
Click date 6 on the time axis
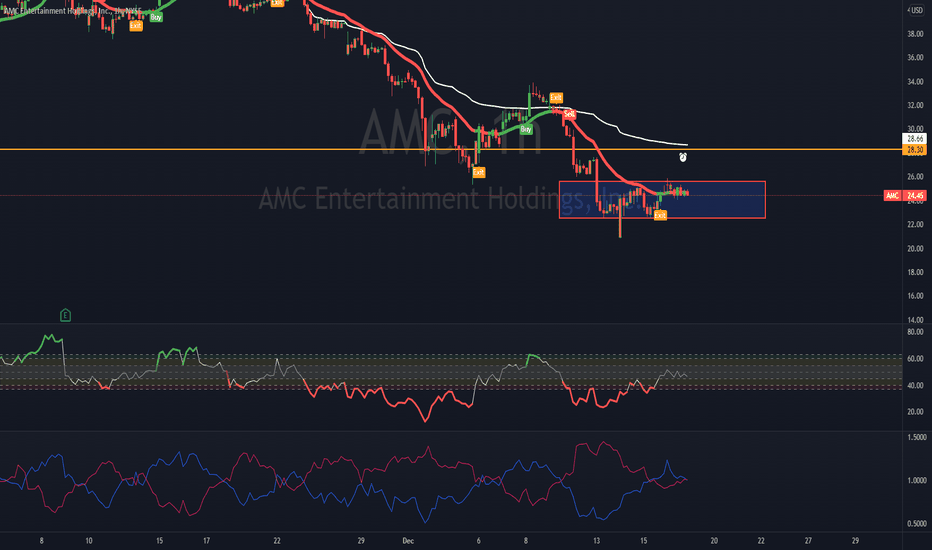click(478, 540)
